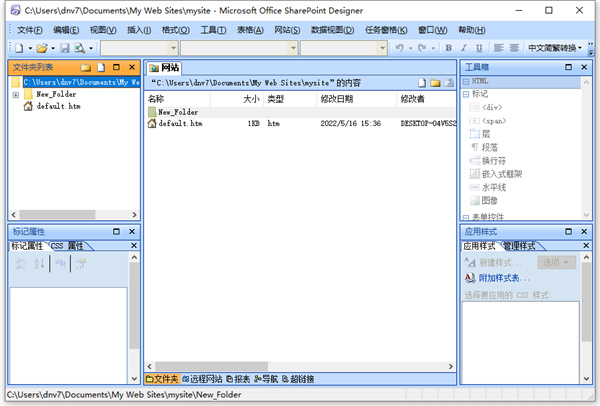
Task: Open the style combo box dropdown
Action: click(x=173, y=48)
